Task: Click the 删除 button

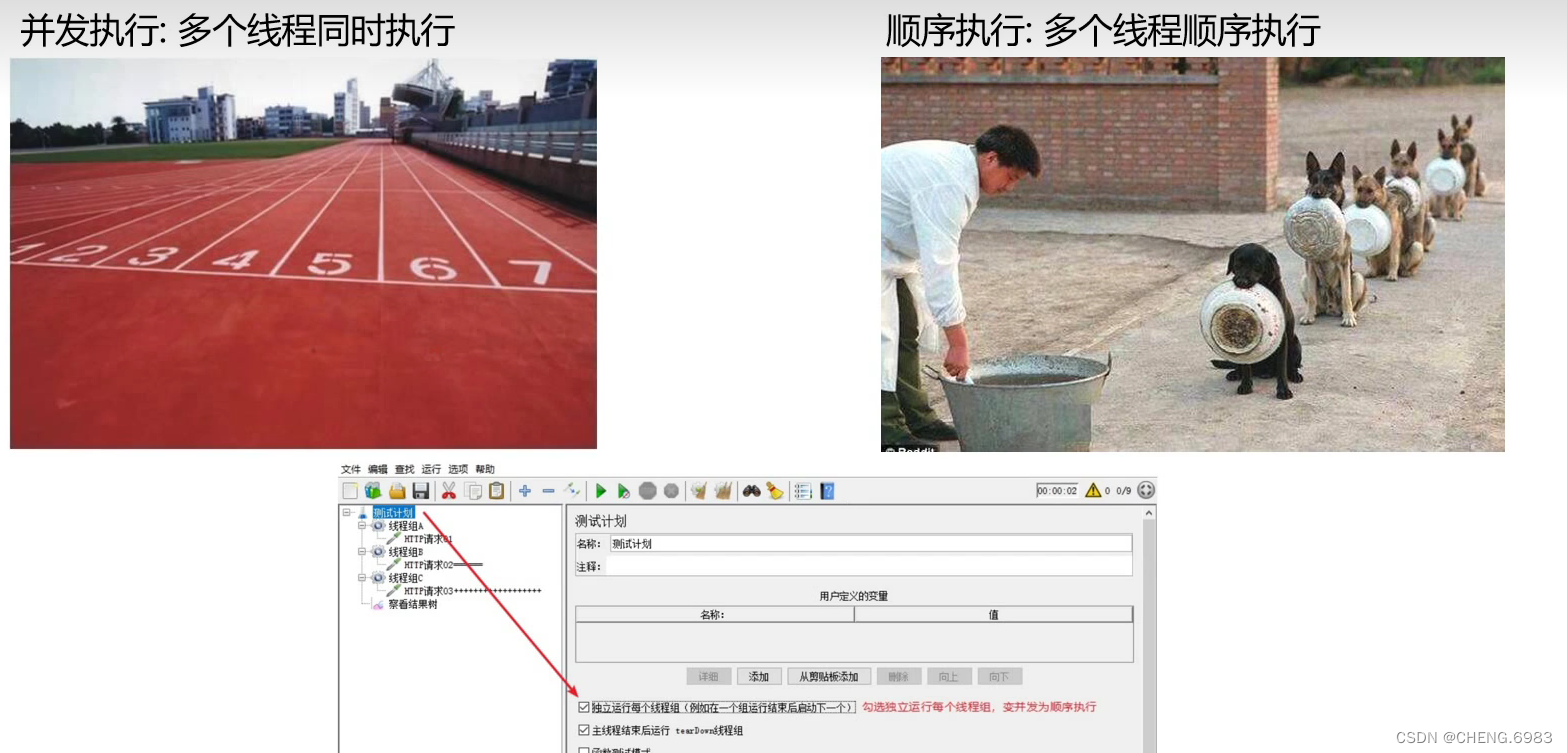Action: [898, 677]
